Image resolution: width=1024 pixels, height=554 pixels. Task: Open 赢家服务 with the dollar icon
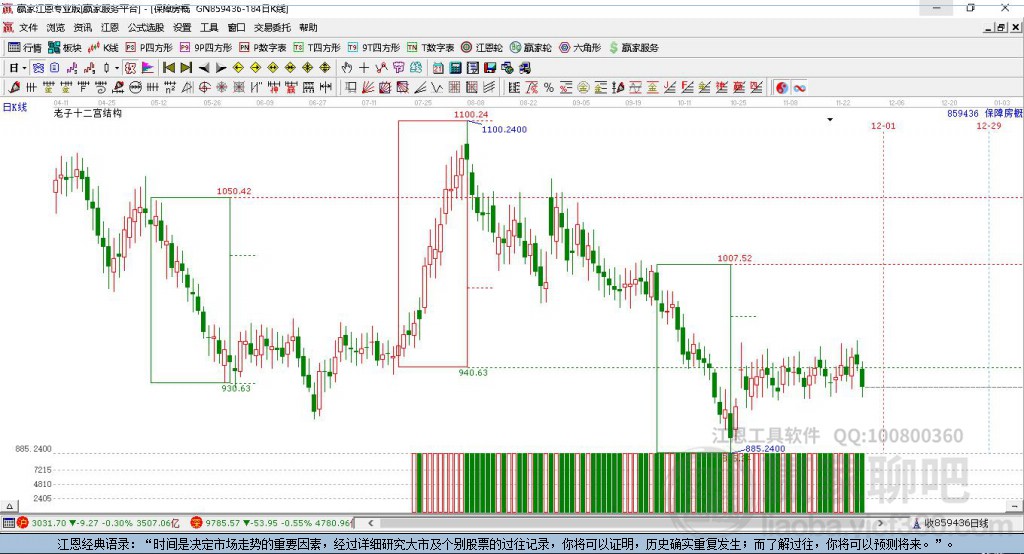(x=633, y=48)
